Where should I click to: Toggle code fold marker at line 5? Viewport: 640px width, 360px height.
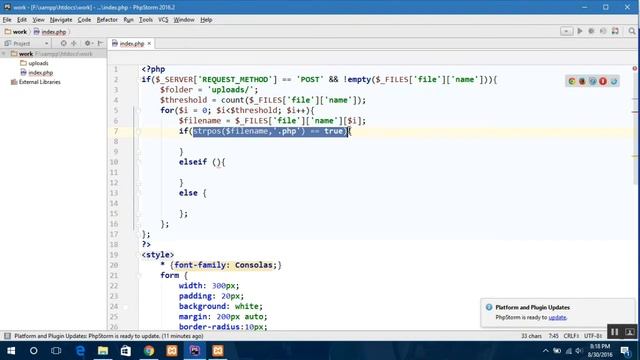[x=138, y=110]
